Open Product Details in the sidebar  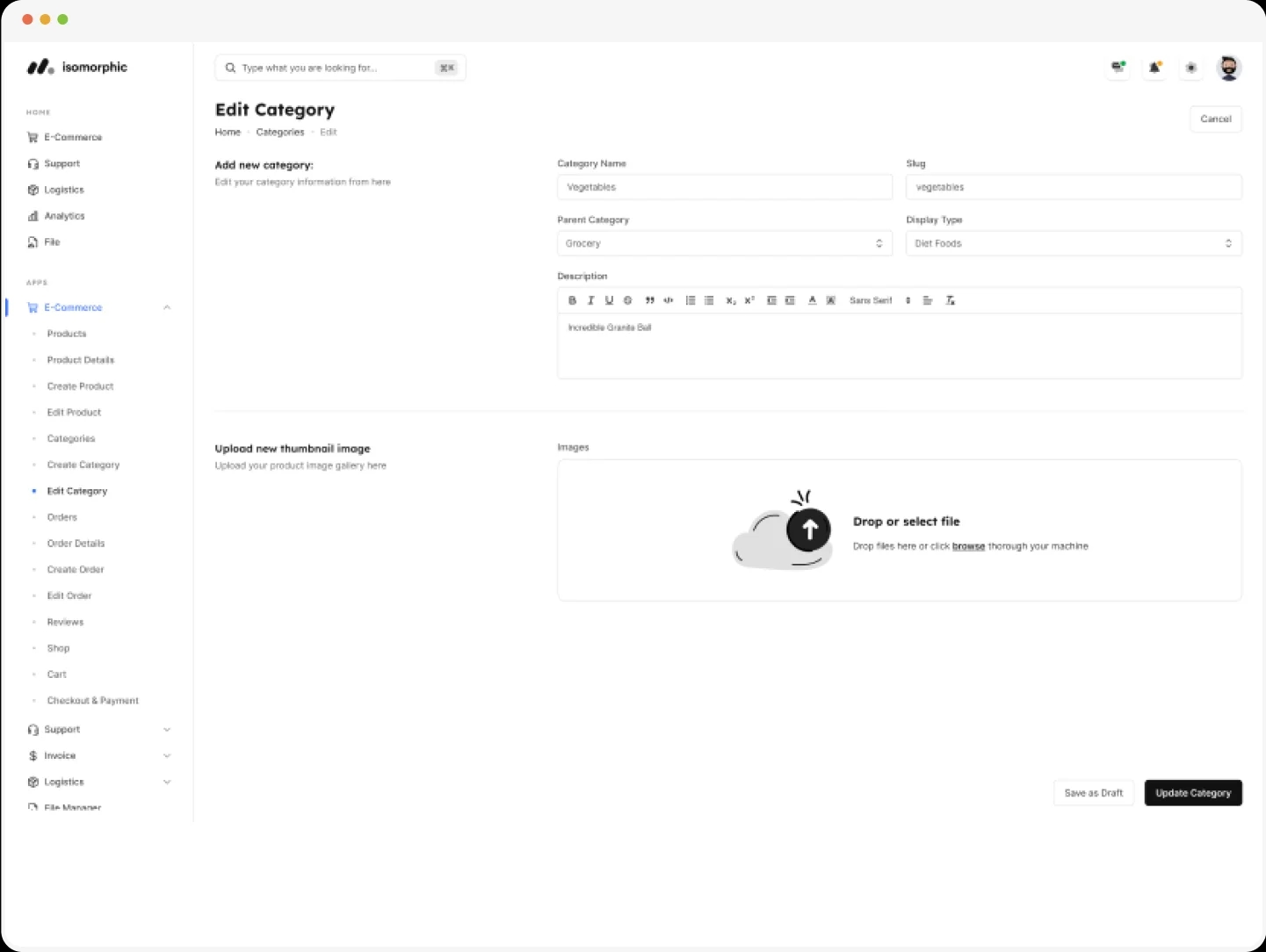tap(81, 360)
